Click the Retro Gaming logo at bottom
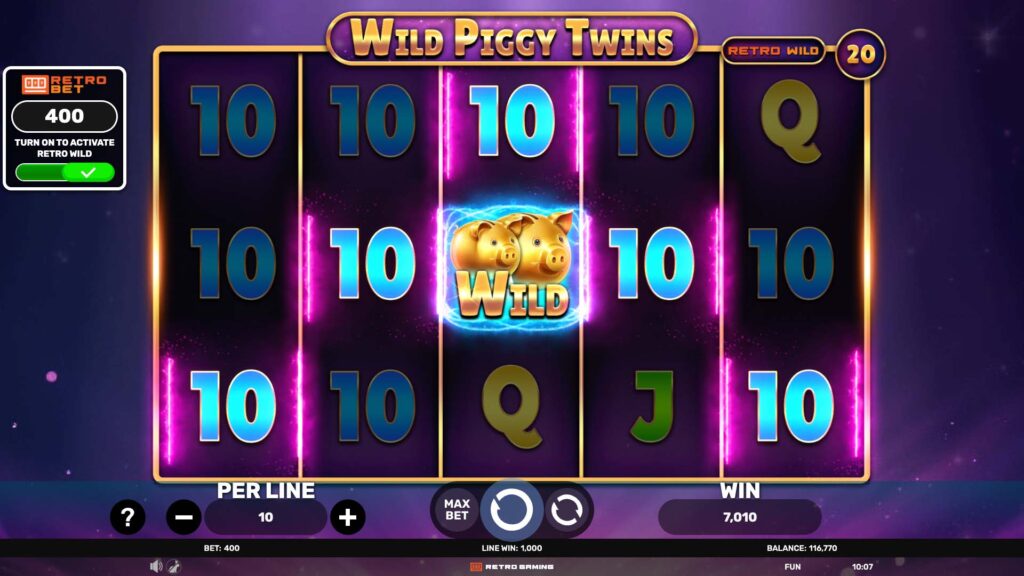1024x576 pixels. click(511, 566)
